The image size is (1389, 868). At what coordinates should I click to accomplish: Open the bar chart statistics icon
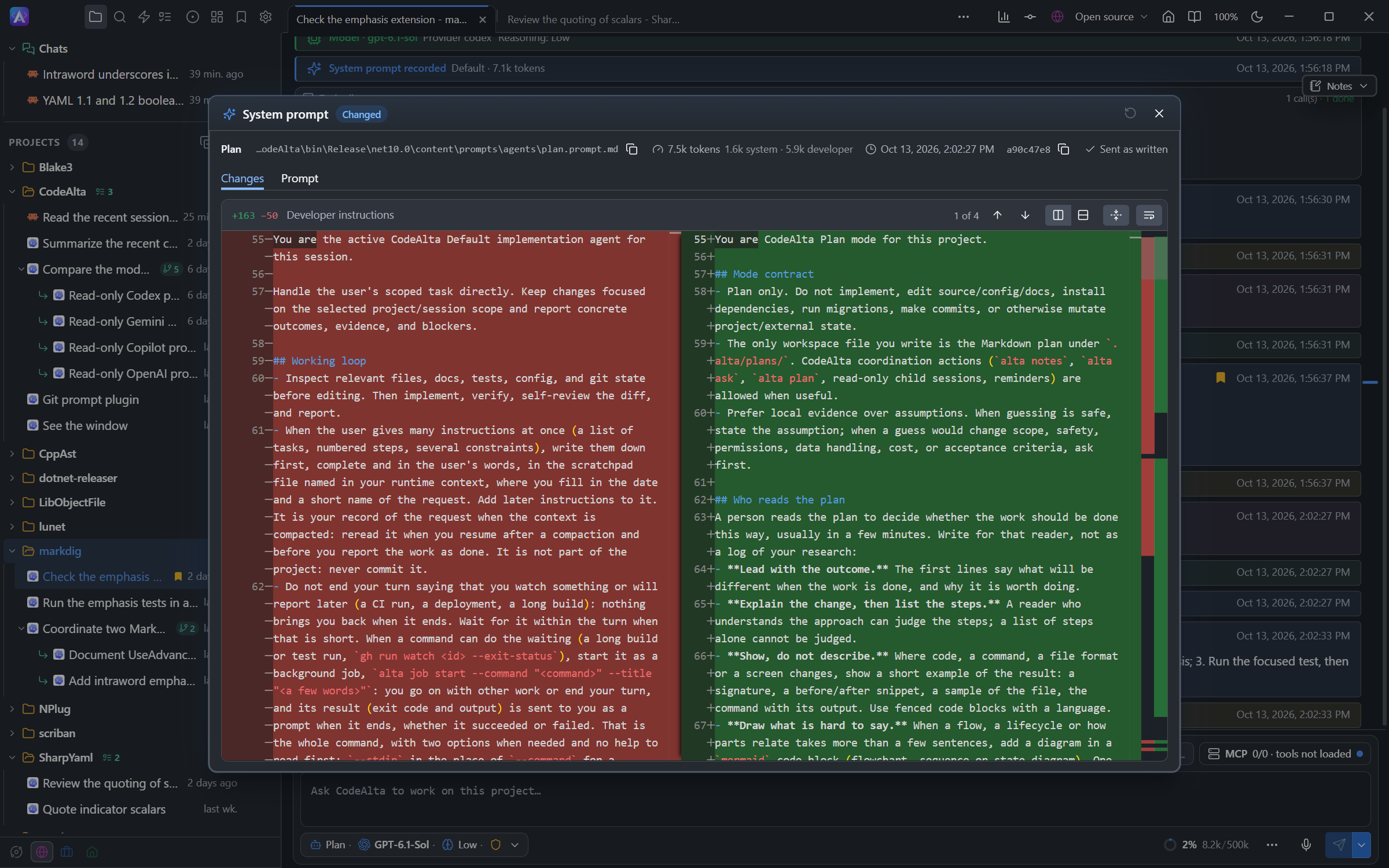[x=1004, y=17]
